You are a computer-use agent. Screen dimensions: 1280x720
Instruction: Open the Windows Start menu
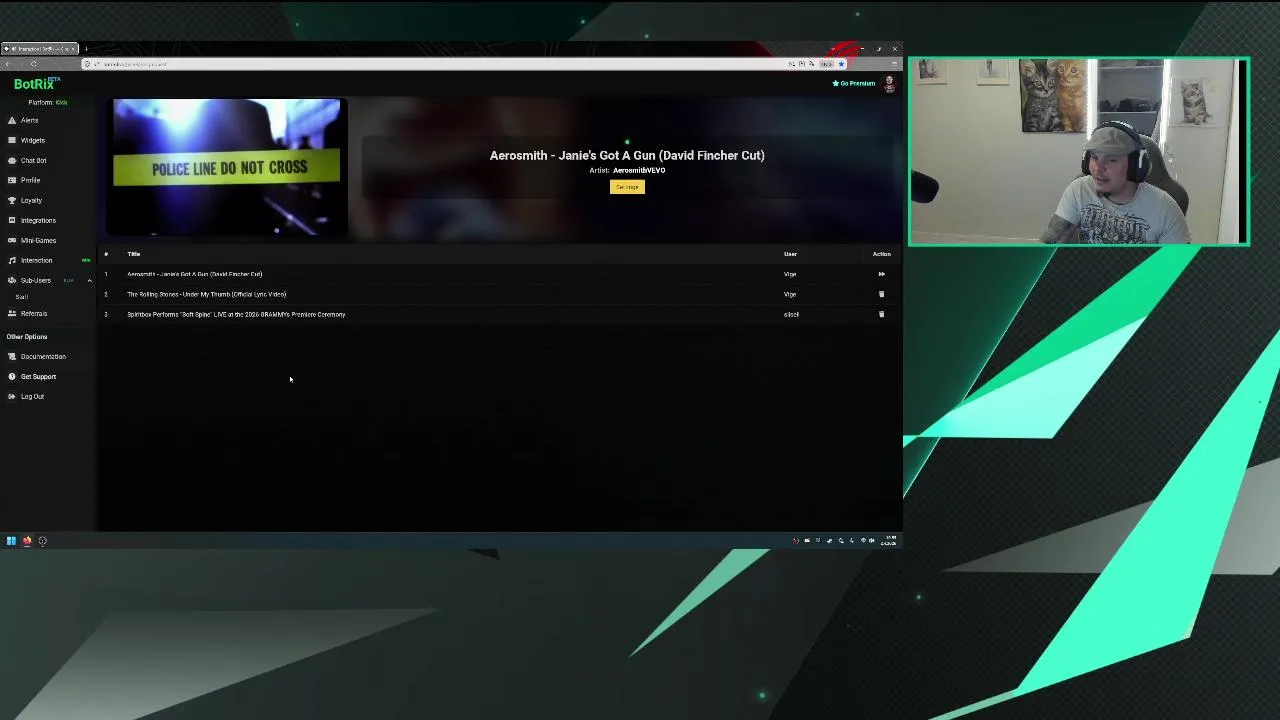[11, 541]
